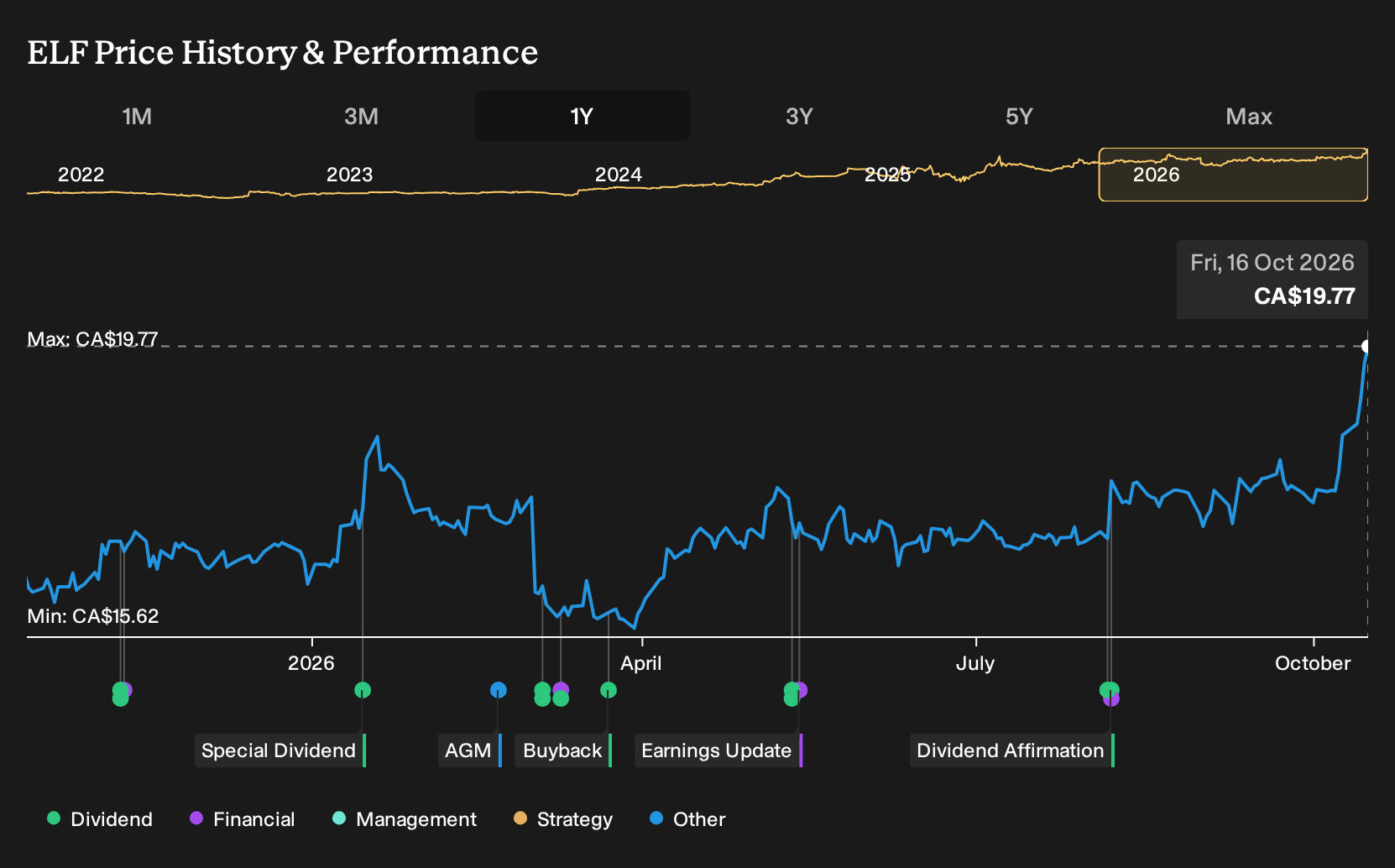Click the green Buyback event dot
1395x868 pixels.
click(609, 690)
